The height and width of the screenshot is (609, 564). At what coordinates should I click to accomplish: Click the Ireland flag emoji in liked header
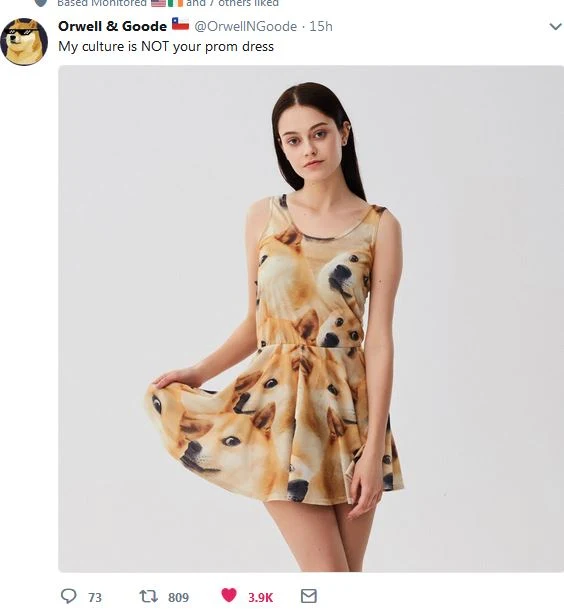175,3
